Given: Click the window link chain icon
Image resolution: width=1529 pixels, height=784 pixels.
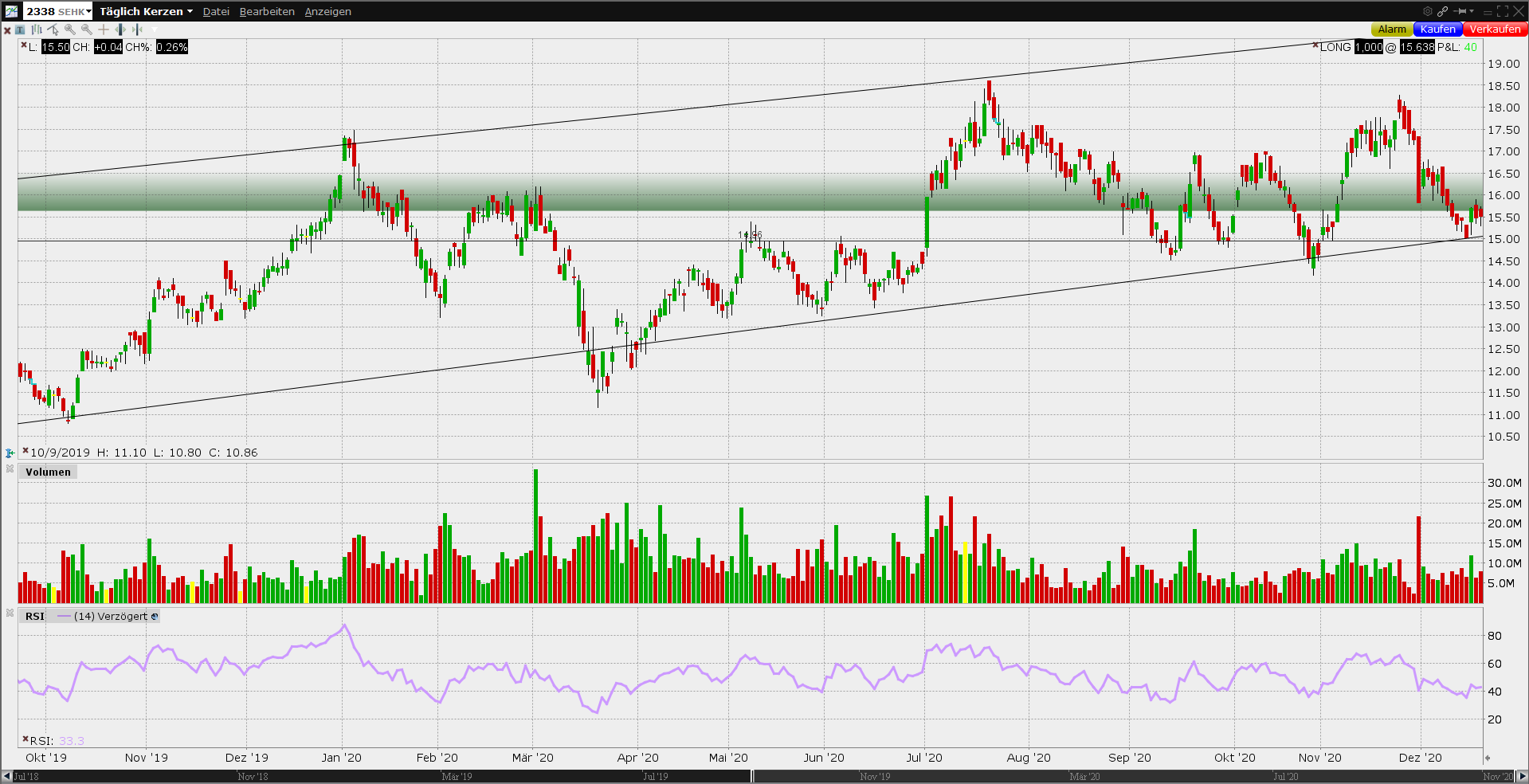Looking at the screenshot, I should 1443,11.
